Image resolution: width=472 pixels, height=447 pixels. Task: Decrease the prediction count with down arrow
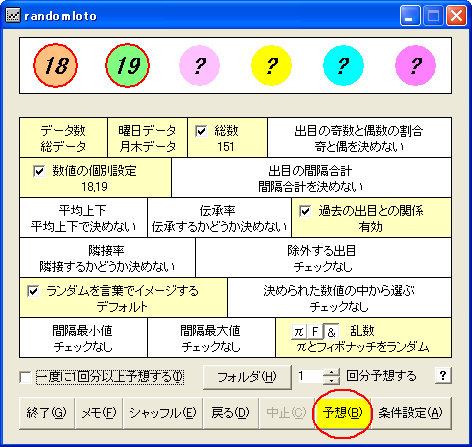pos(332,380)
